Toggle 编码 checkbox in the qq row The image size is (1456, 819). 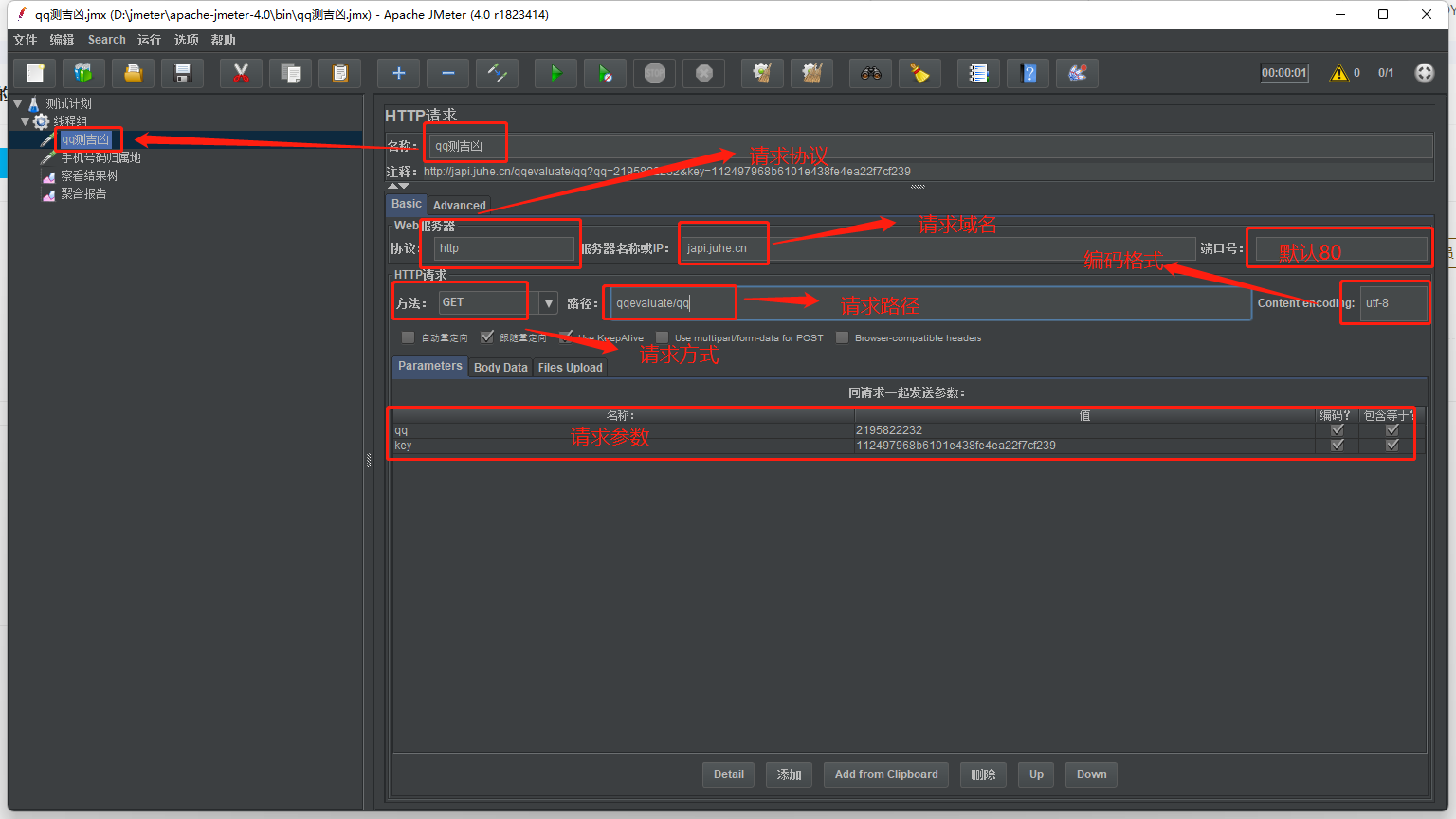(1337, 430)
